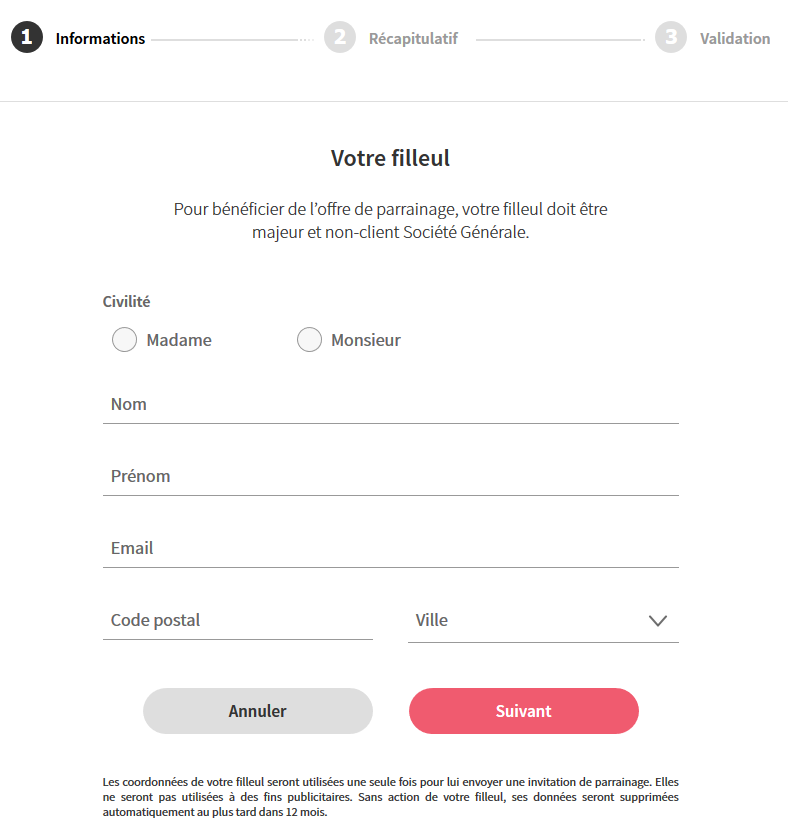Viewport: 788px width, 829px height.
Task: Click the Madame text label
Action: pyautogui.click(x=179, y=340)
